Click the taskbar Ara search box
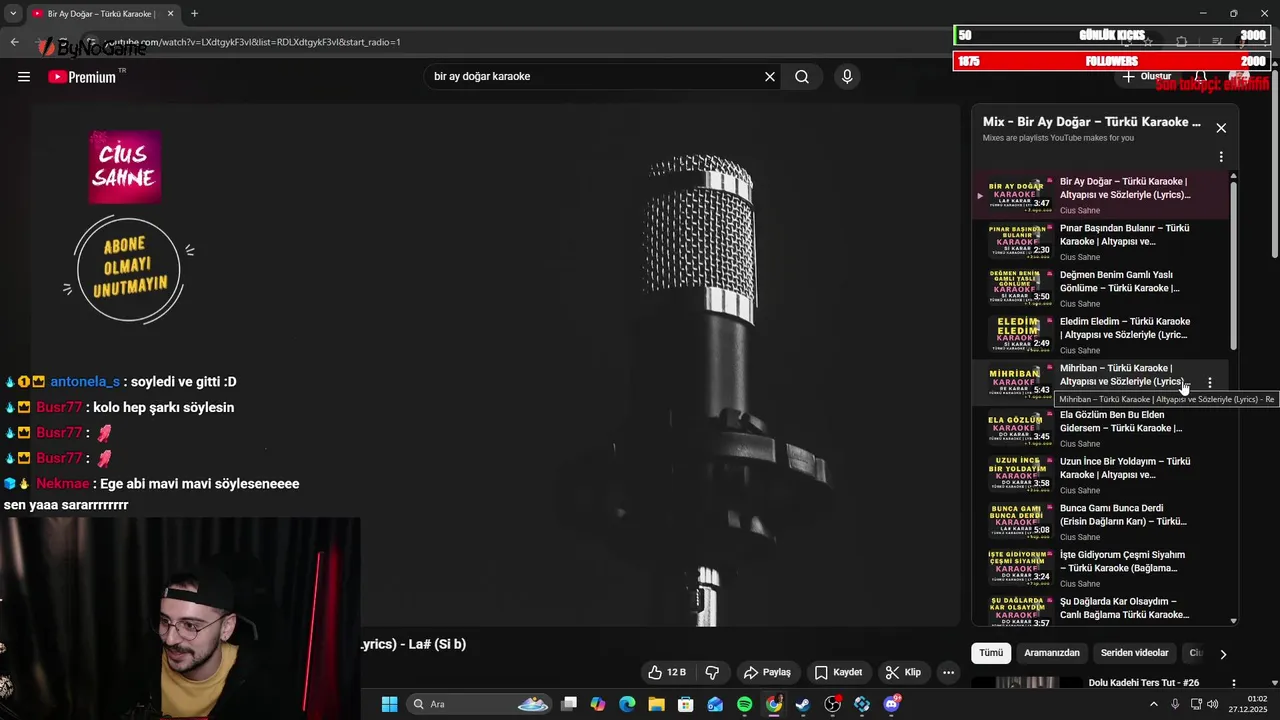Image resolution: width=1280 pixels, height=720 pixels. 480,704
